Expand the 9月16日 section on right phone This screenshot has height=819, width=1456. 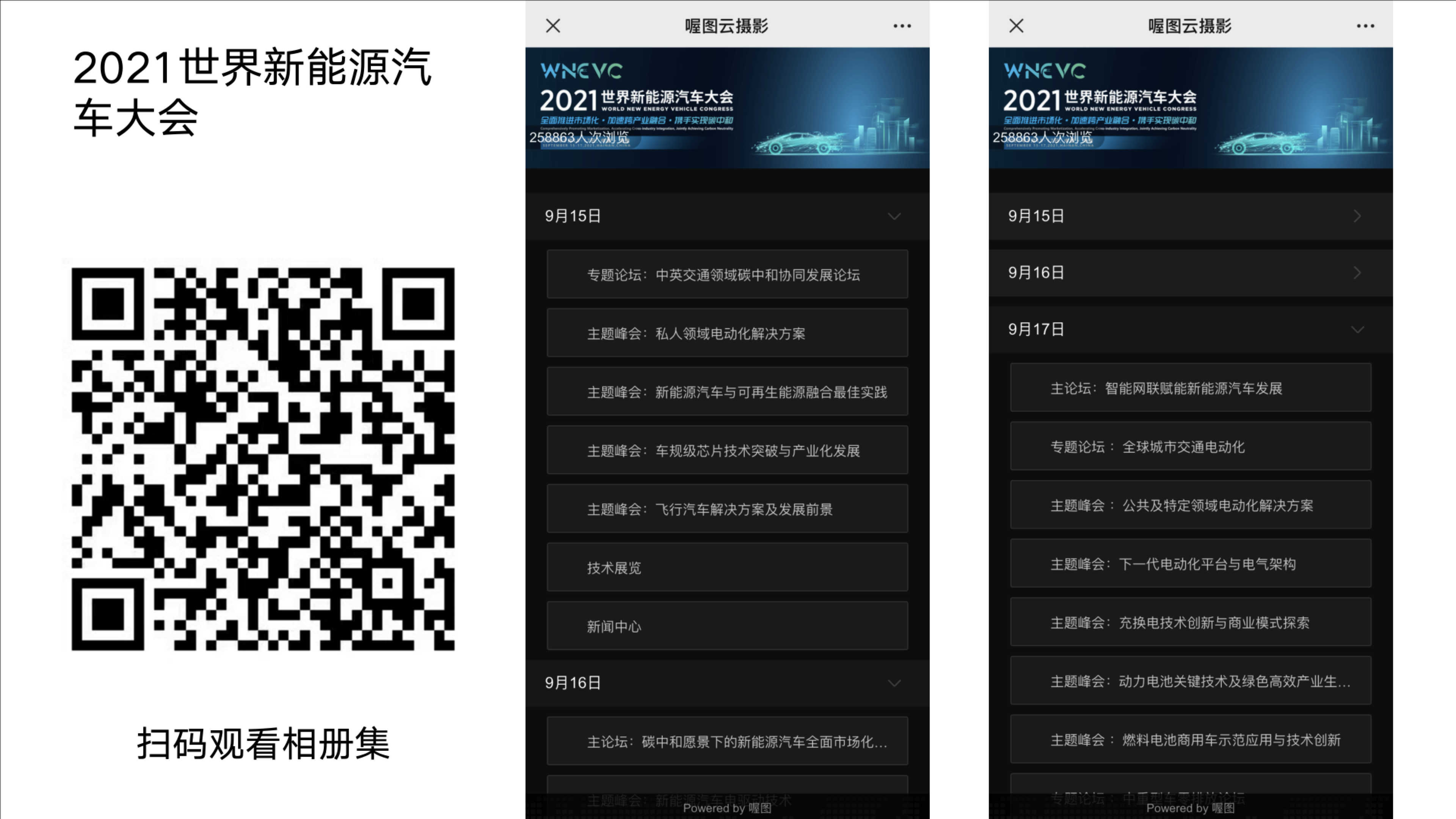click(1191, 273)
